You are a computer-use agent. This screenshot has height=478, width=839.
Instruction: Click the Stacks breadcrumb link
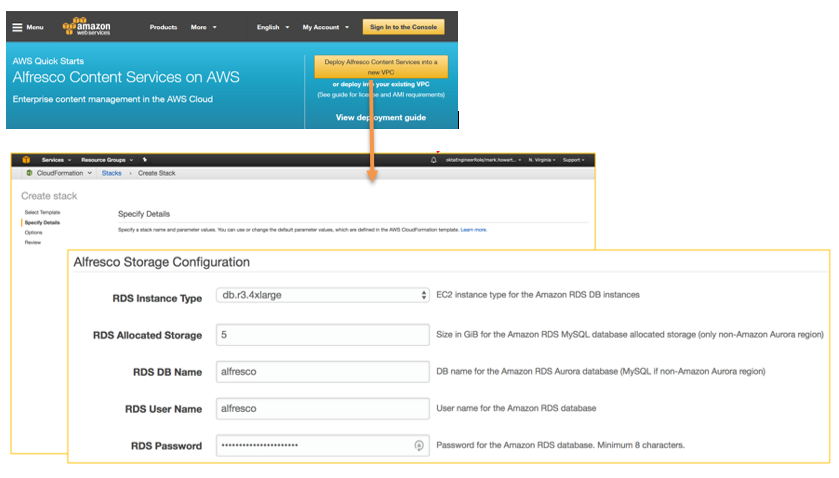click(111, 173)
